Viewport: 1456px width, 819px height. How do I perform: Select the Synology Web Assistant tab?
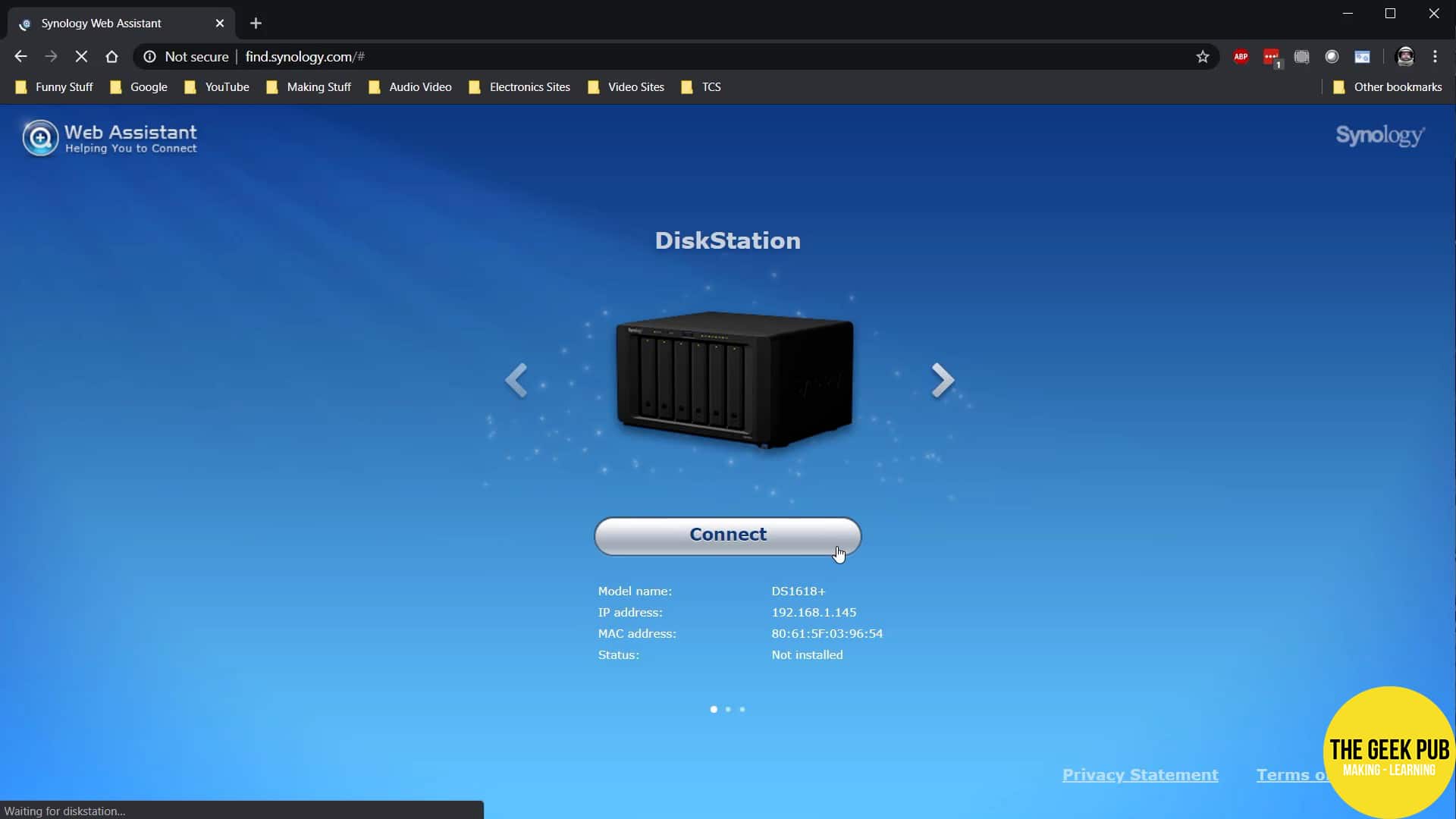click(x=121, y=24)
